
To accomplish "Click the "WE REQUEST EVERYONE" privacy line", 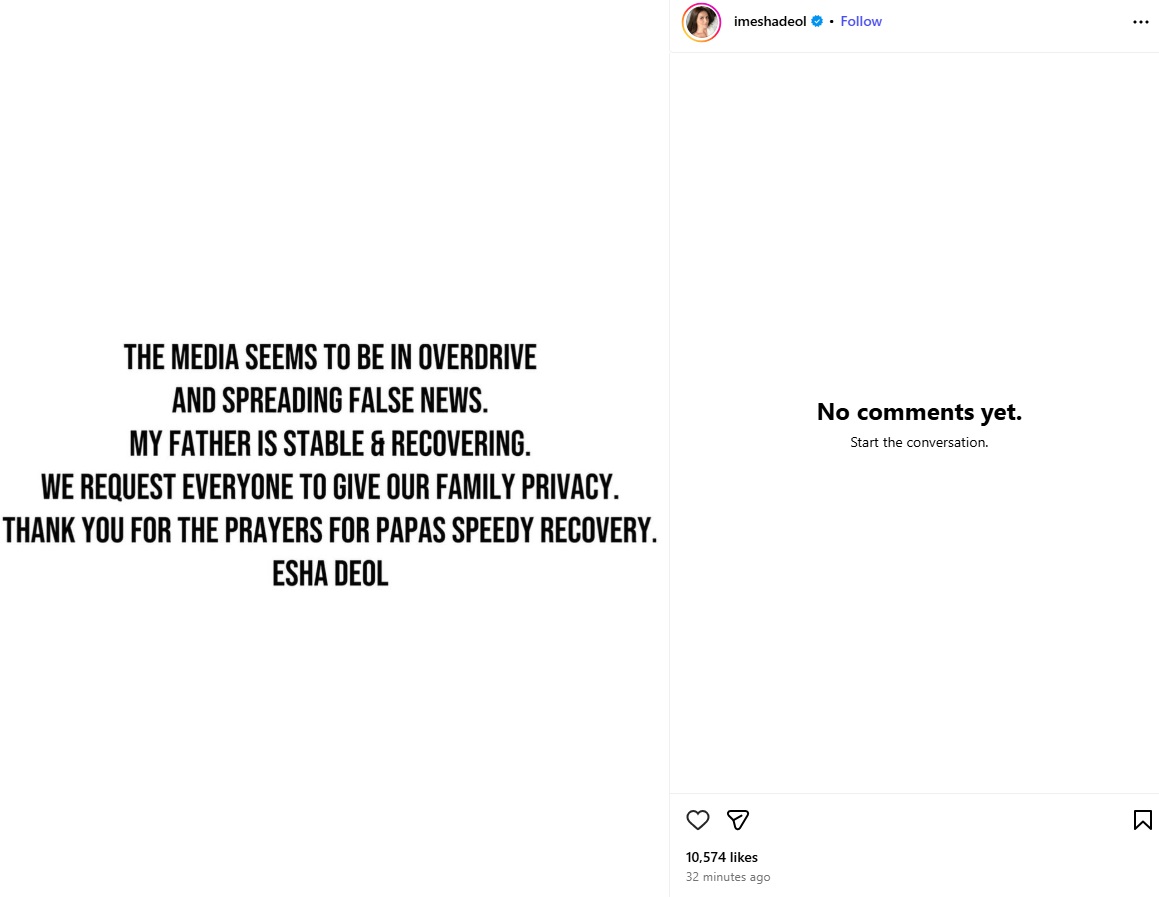I will [330, 487].
